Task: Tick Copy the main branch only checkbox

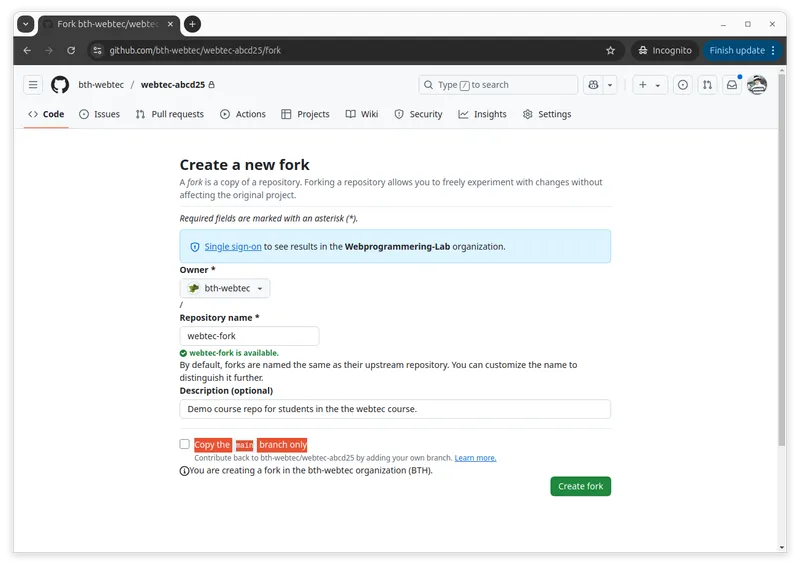Action: coord(184,444)
